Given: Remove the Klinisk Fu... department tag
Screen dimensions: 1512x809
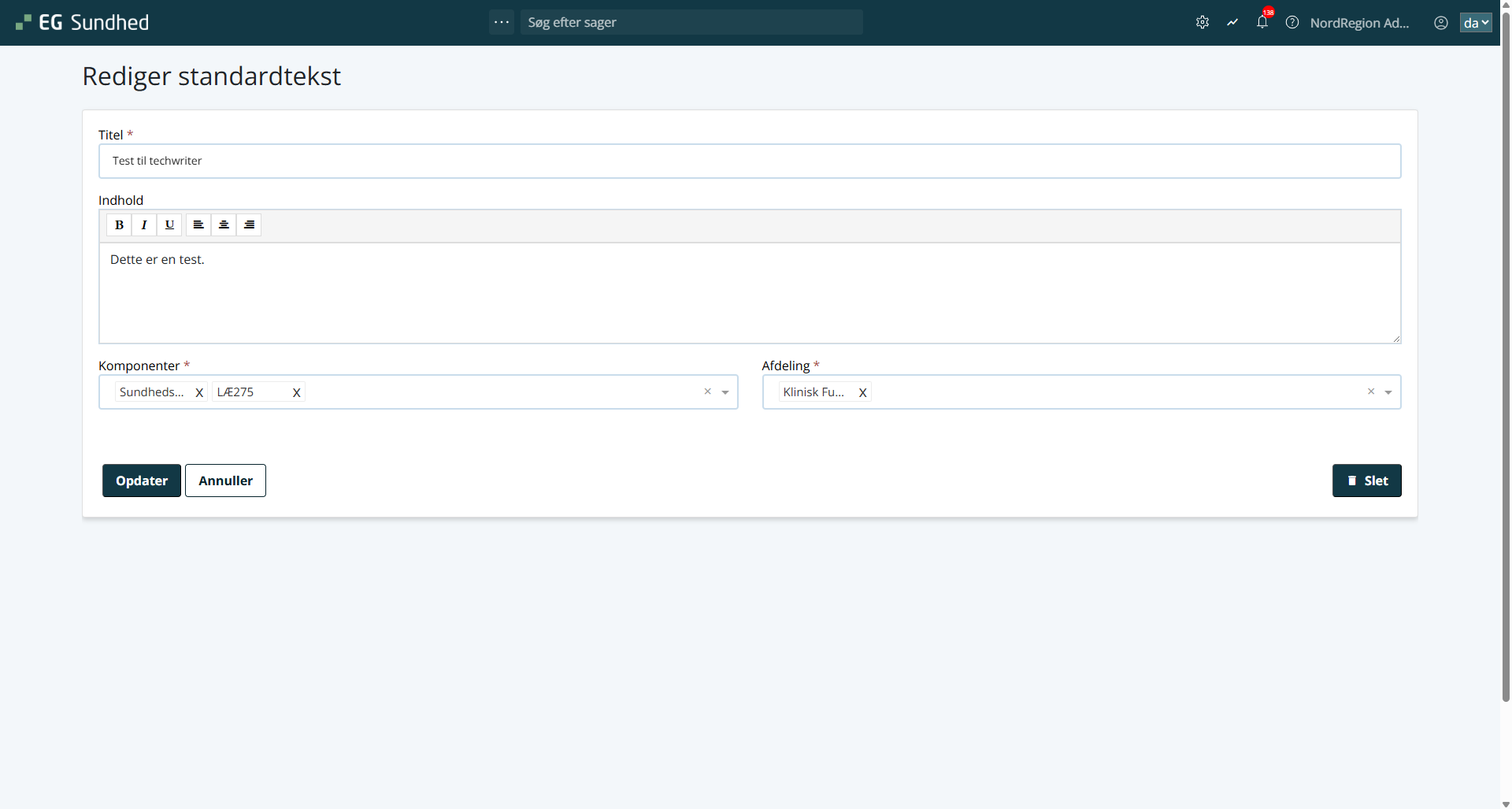Looking at the screenshot, I should pos(862,392).
